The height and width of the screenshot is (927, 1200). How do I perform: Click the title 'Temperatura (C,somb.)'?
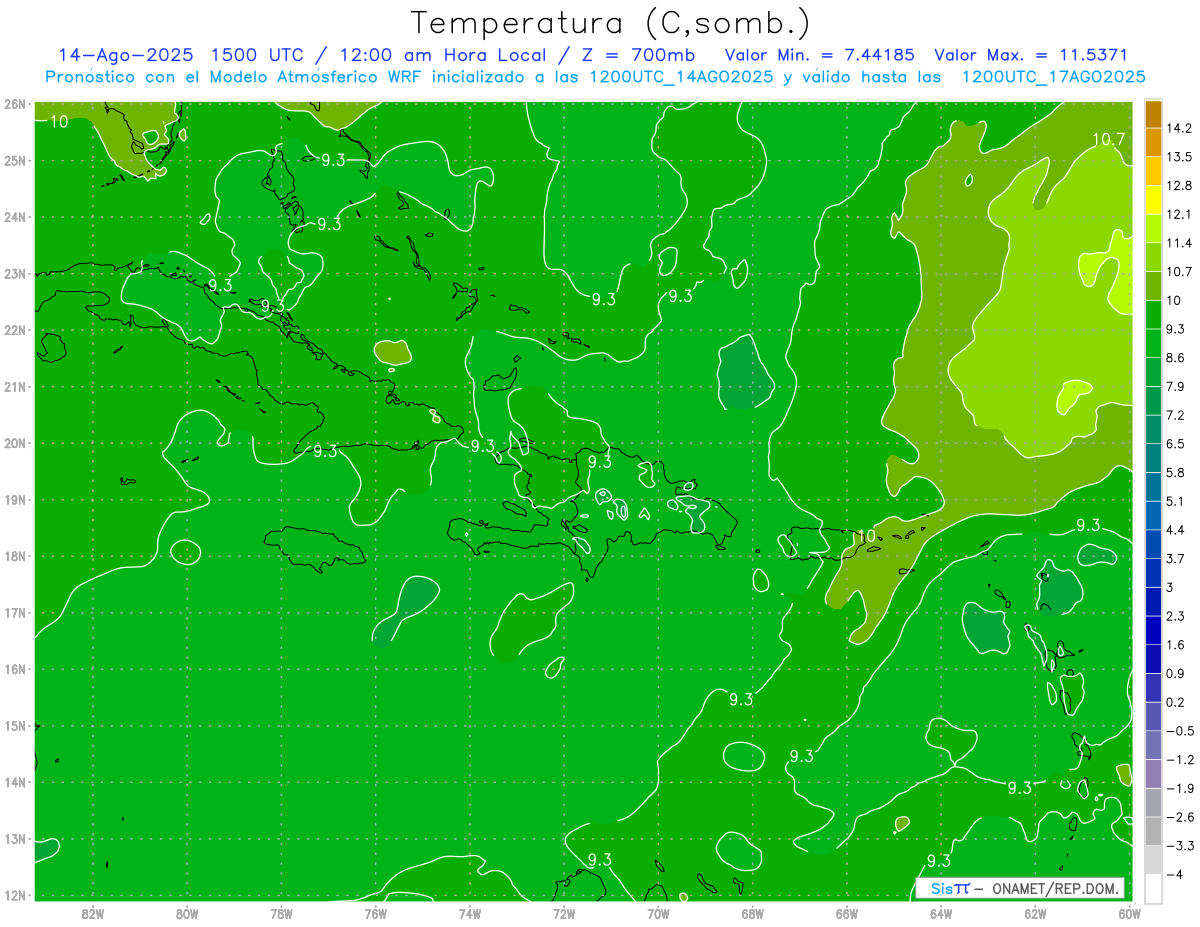(611, 23)
